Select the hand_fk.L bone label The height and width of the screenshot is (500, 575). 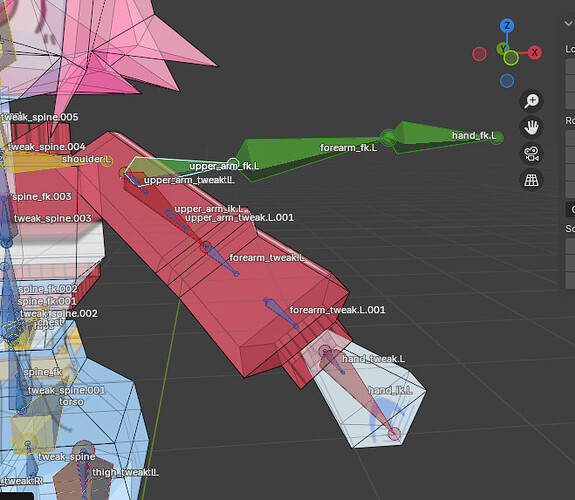point(474,136)
